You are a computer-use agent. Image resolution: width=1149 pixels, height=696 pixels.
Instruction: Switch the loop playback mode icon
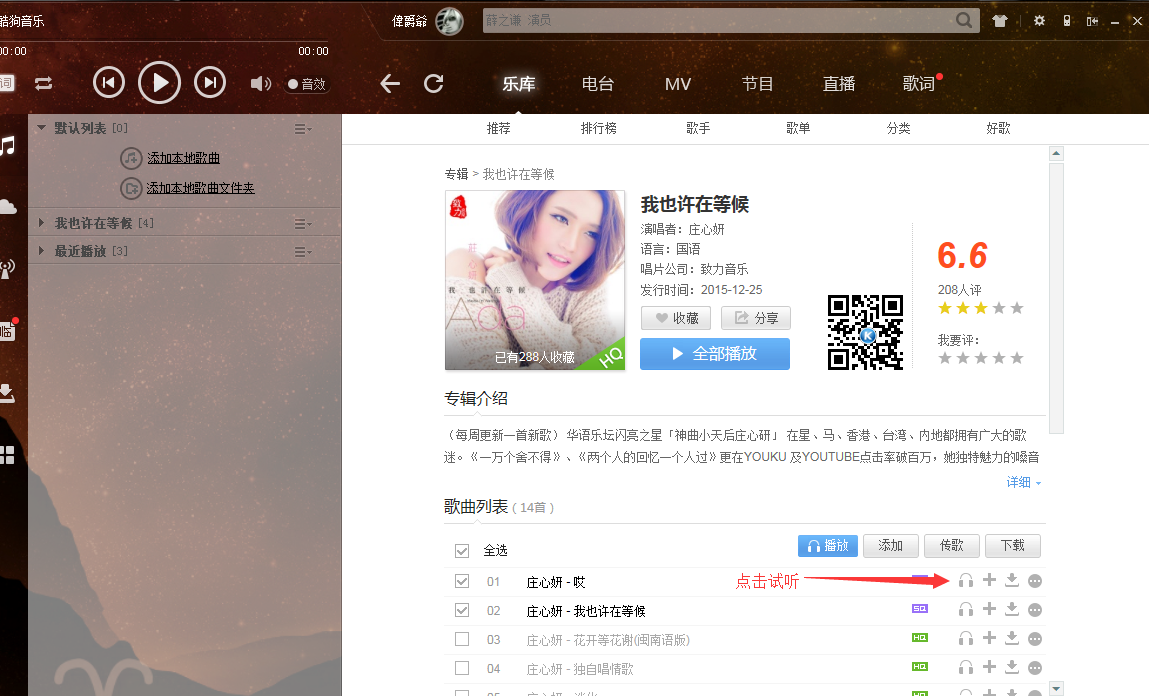[x=43, y=84]
